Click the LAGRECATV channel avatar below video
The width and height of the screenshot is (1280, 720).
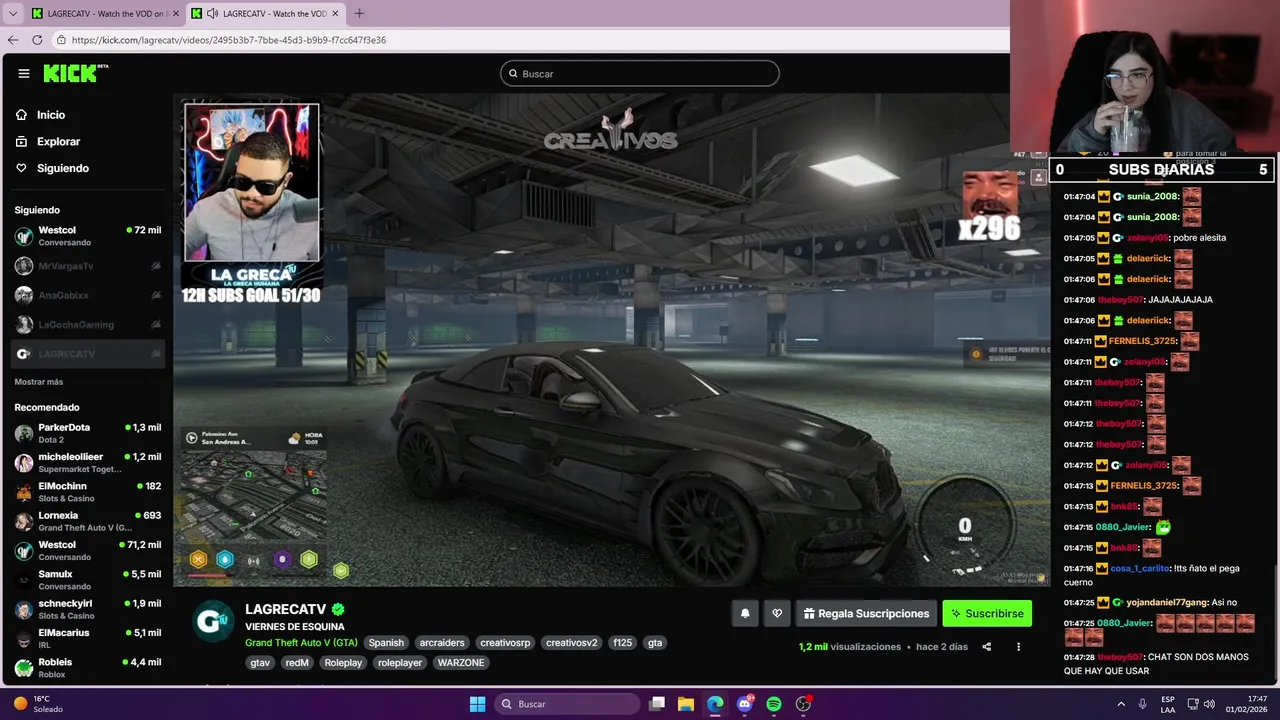[212, 621]
